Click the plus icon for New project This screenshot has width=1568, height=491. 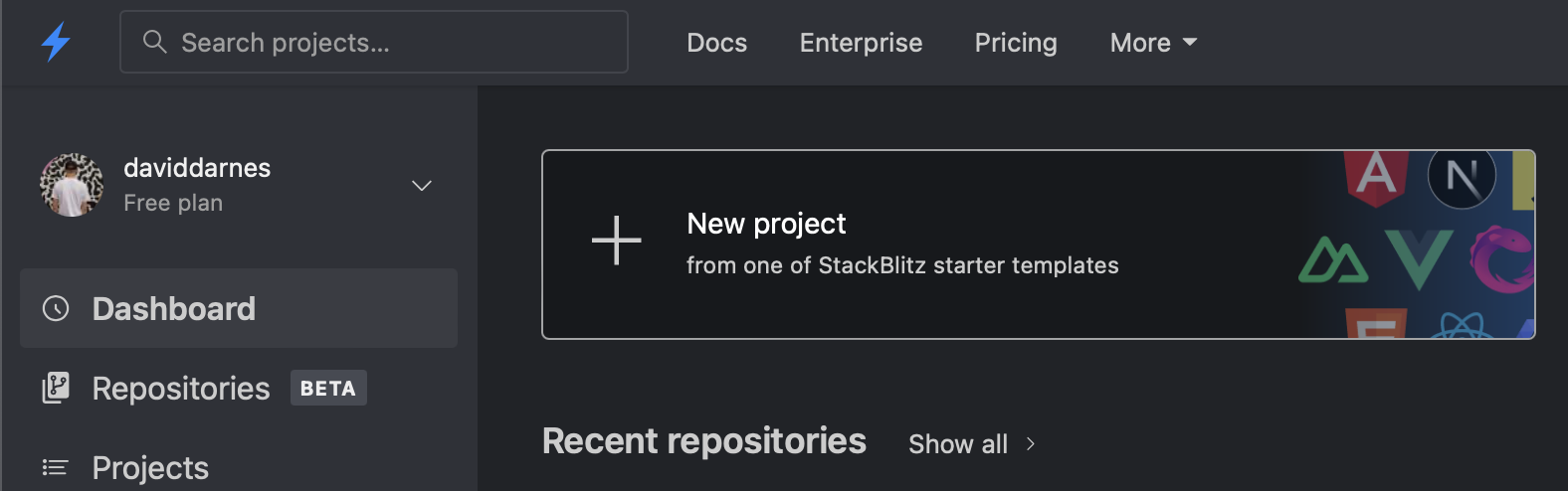(x=616, y=241)
